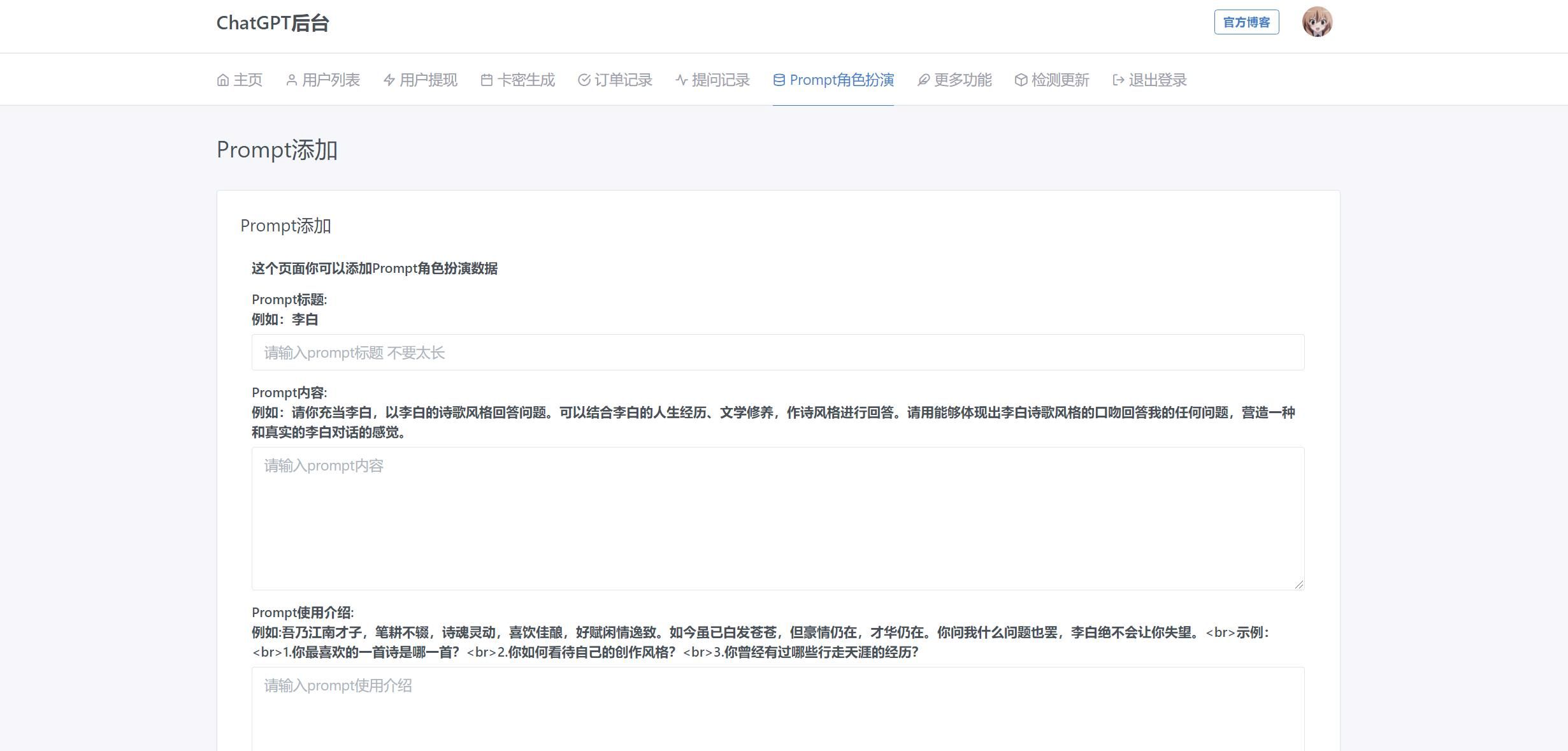Select the 更多功能 navigation item
The image size is (1568, 751).
[x=963, y=80]
